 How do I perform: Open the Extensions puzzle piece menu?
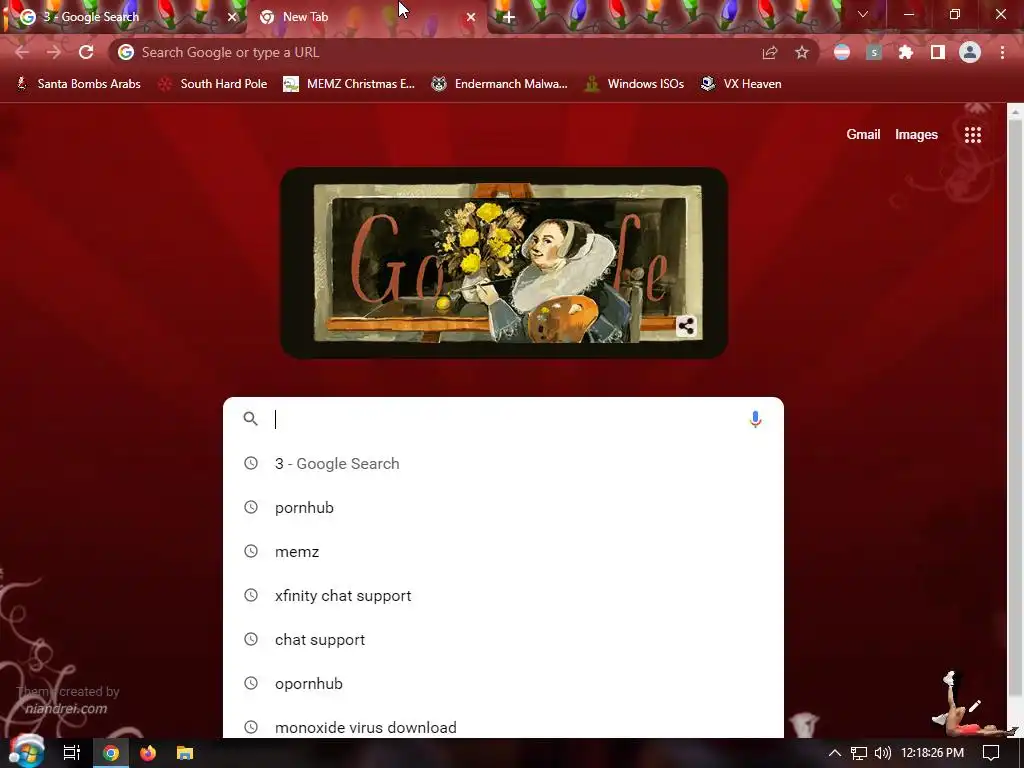pyautogui.click(x=906, y=52)
